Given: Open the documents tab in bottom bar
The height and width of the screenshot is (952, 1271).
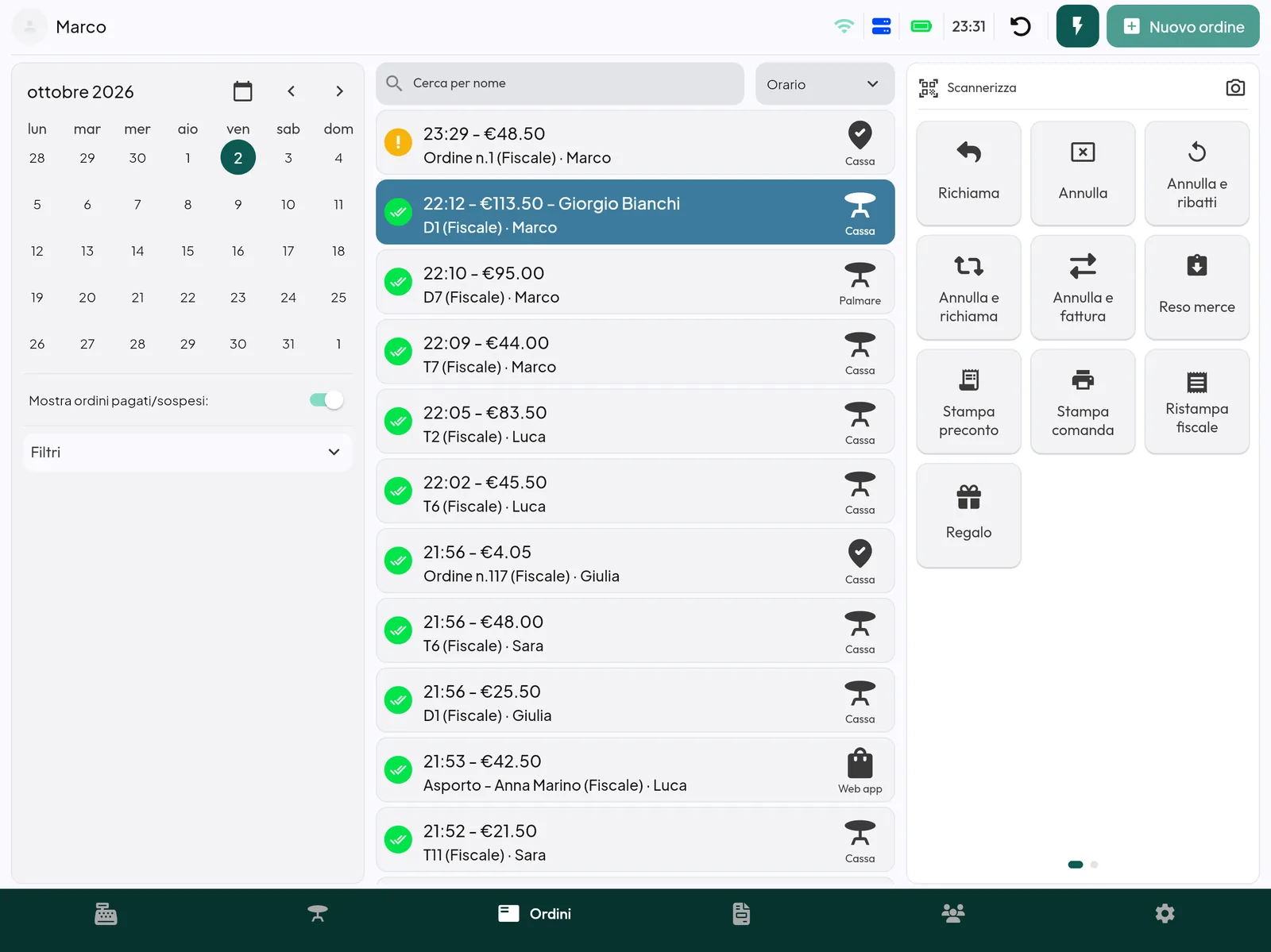Looking at the screenshot, I should (741, 914).
